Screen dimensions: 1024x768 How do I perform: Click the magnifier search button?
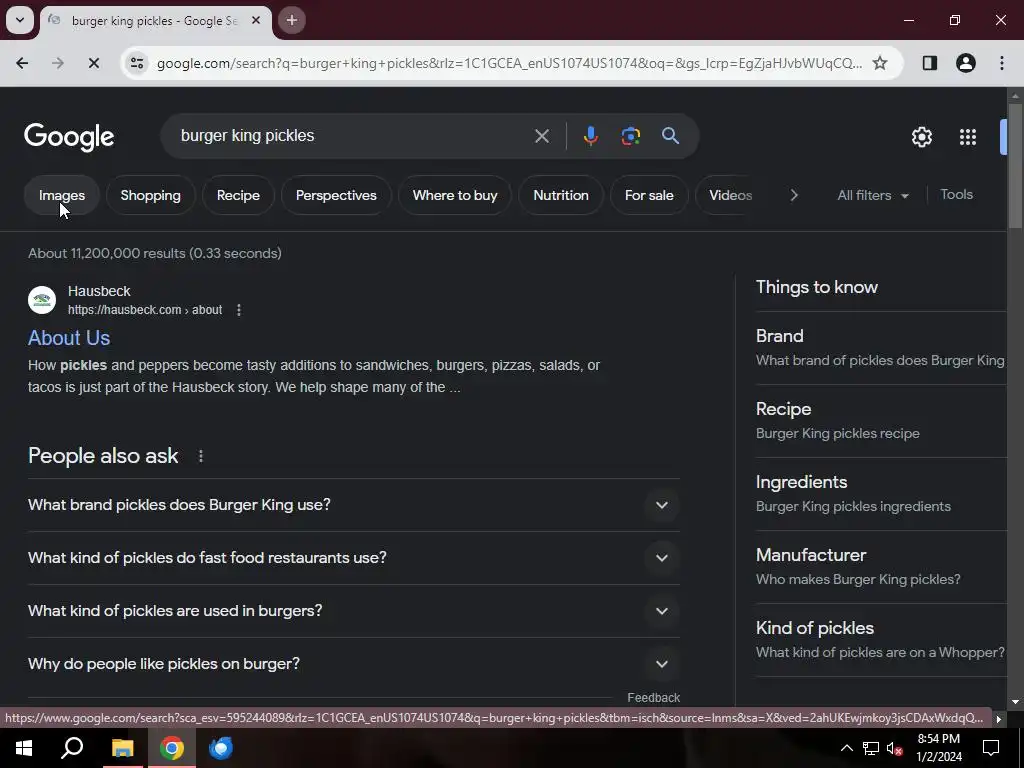[x=670, y=136]
